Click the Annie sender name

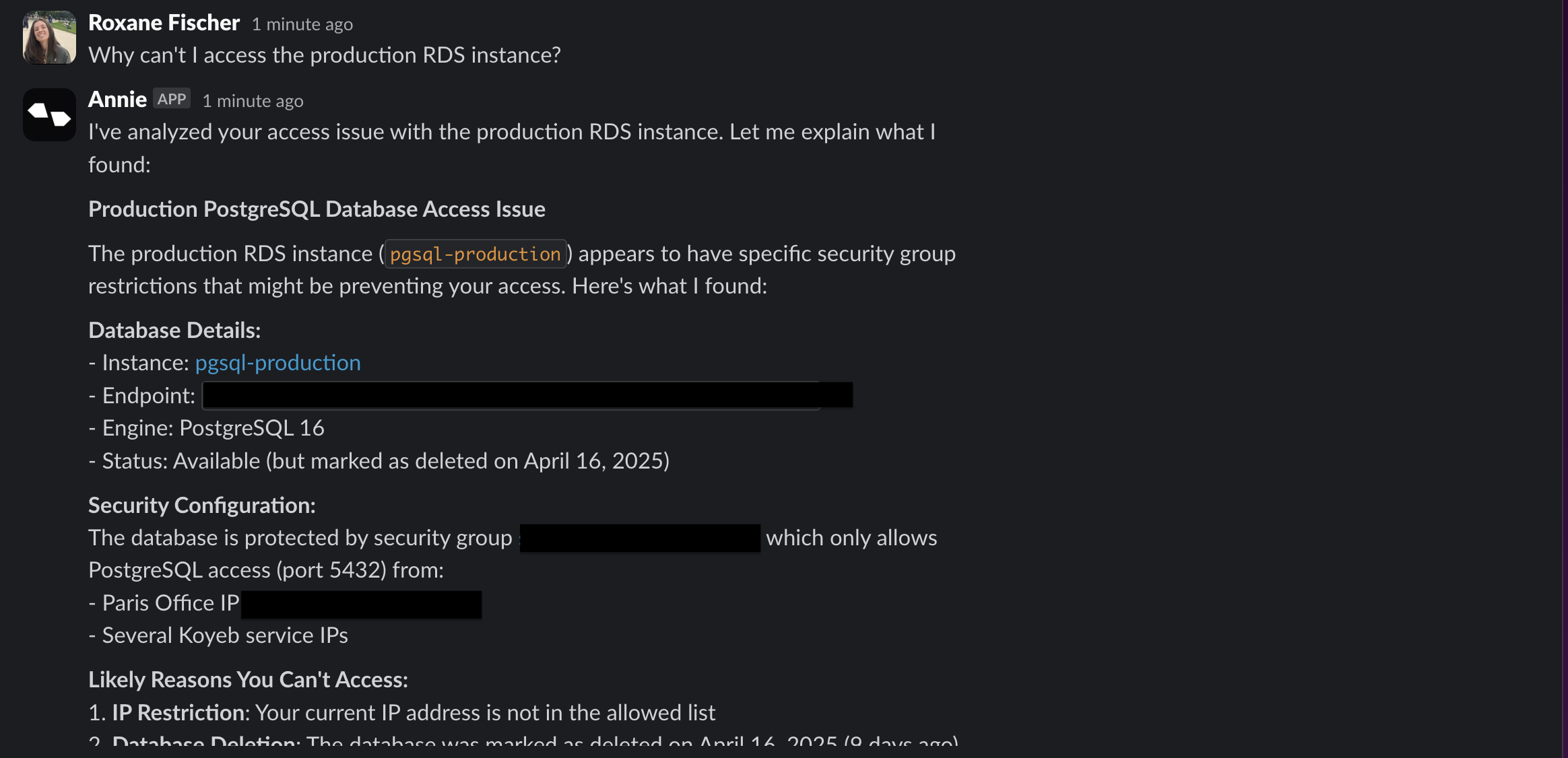coord(117,100)
